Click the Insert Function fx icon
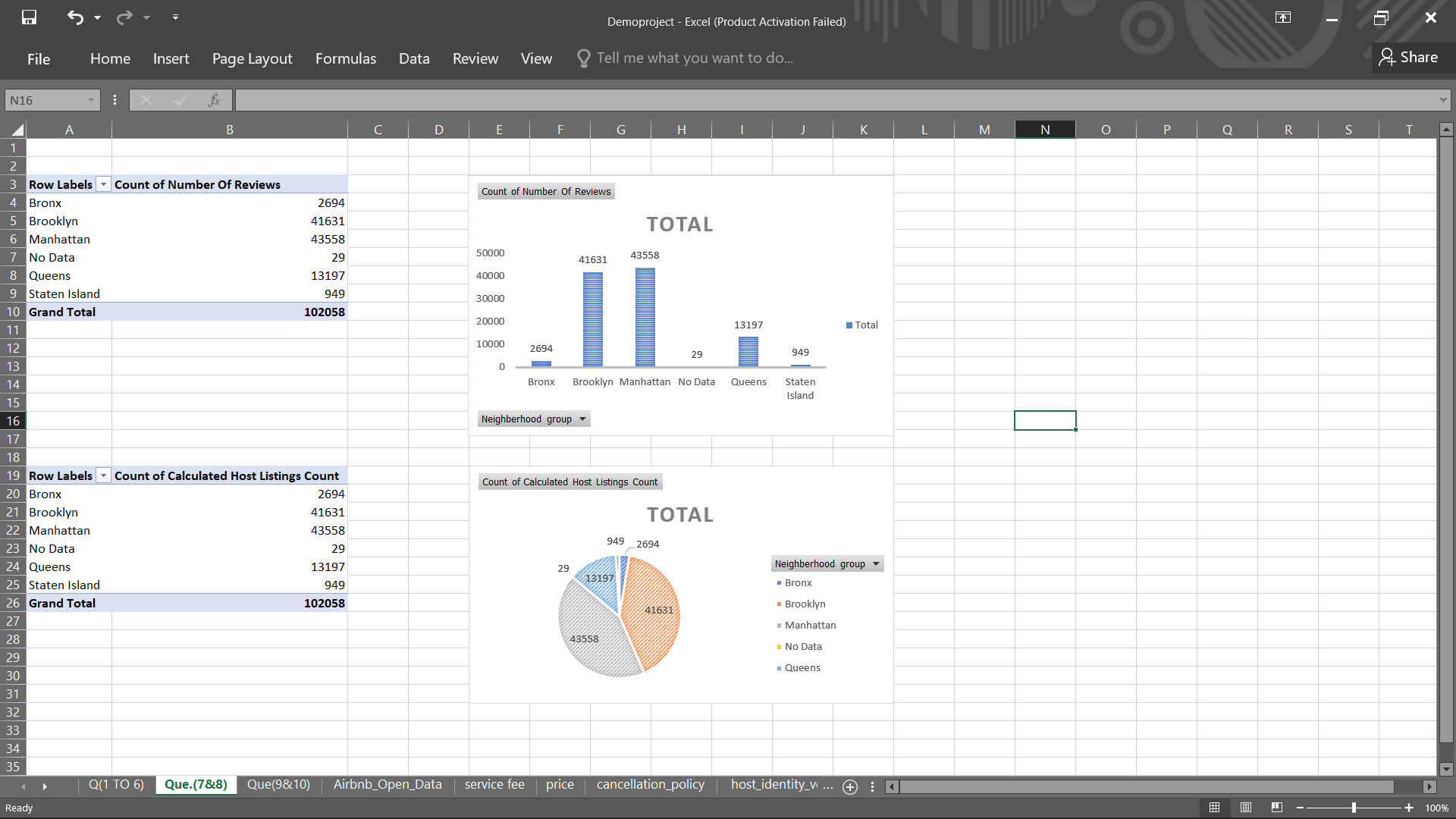Image resolution: width=1456 pixels, height=819 pixels. [214, 100]
